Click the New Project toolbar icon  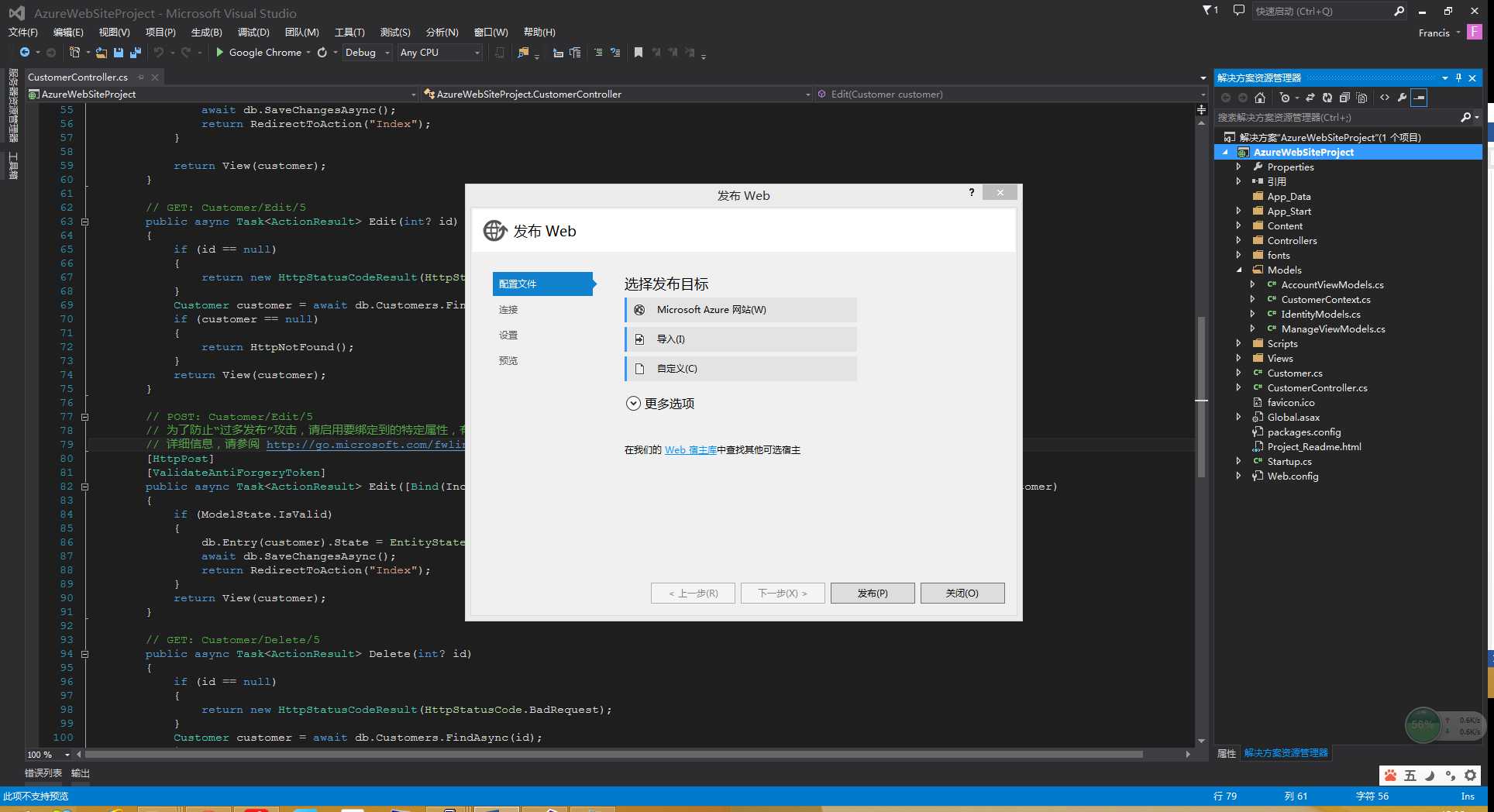pyautogui.click(x=74, y=52)
